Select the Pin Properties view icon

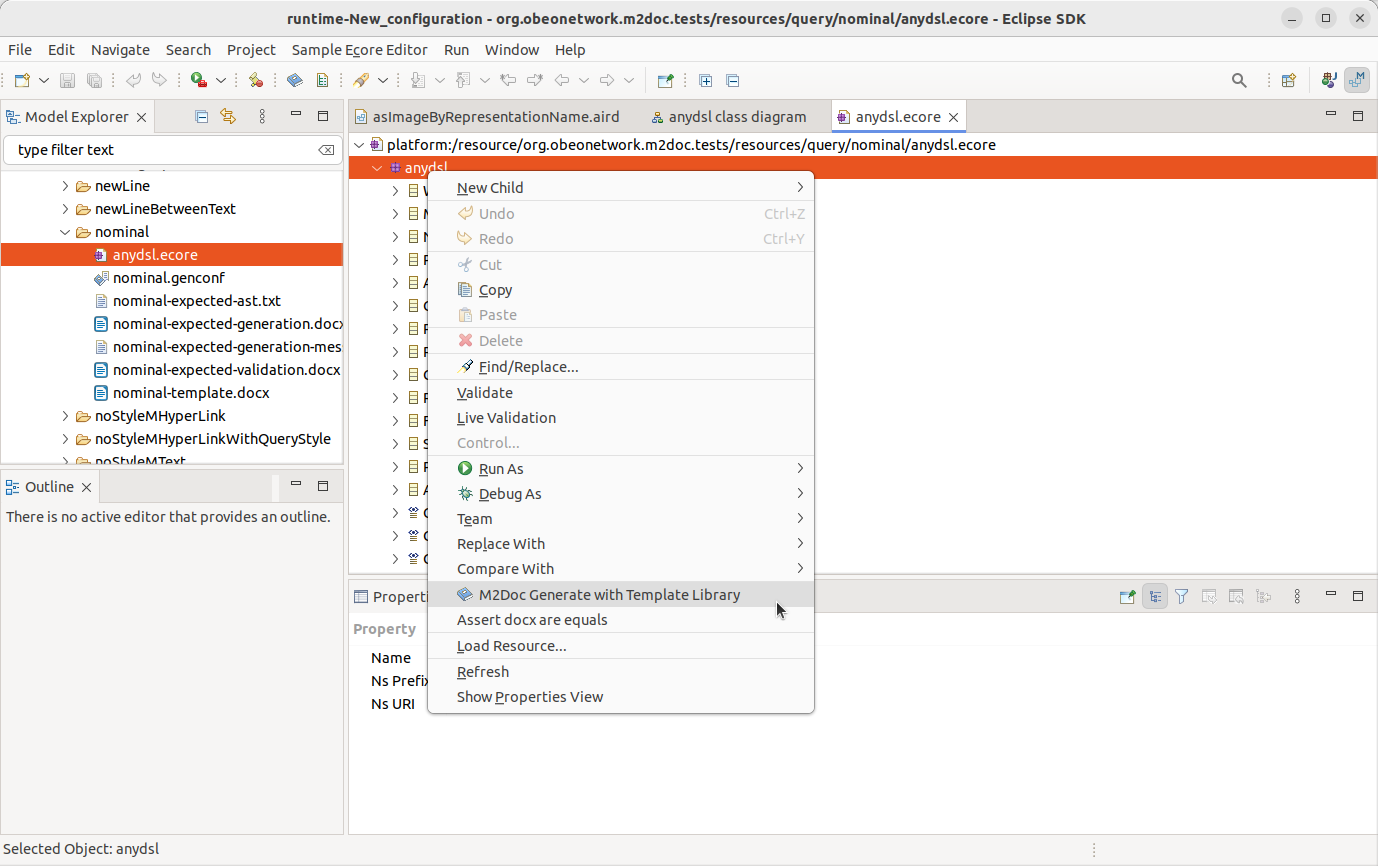[1127, 595]
